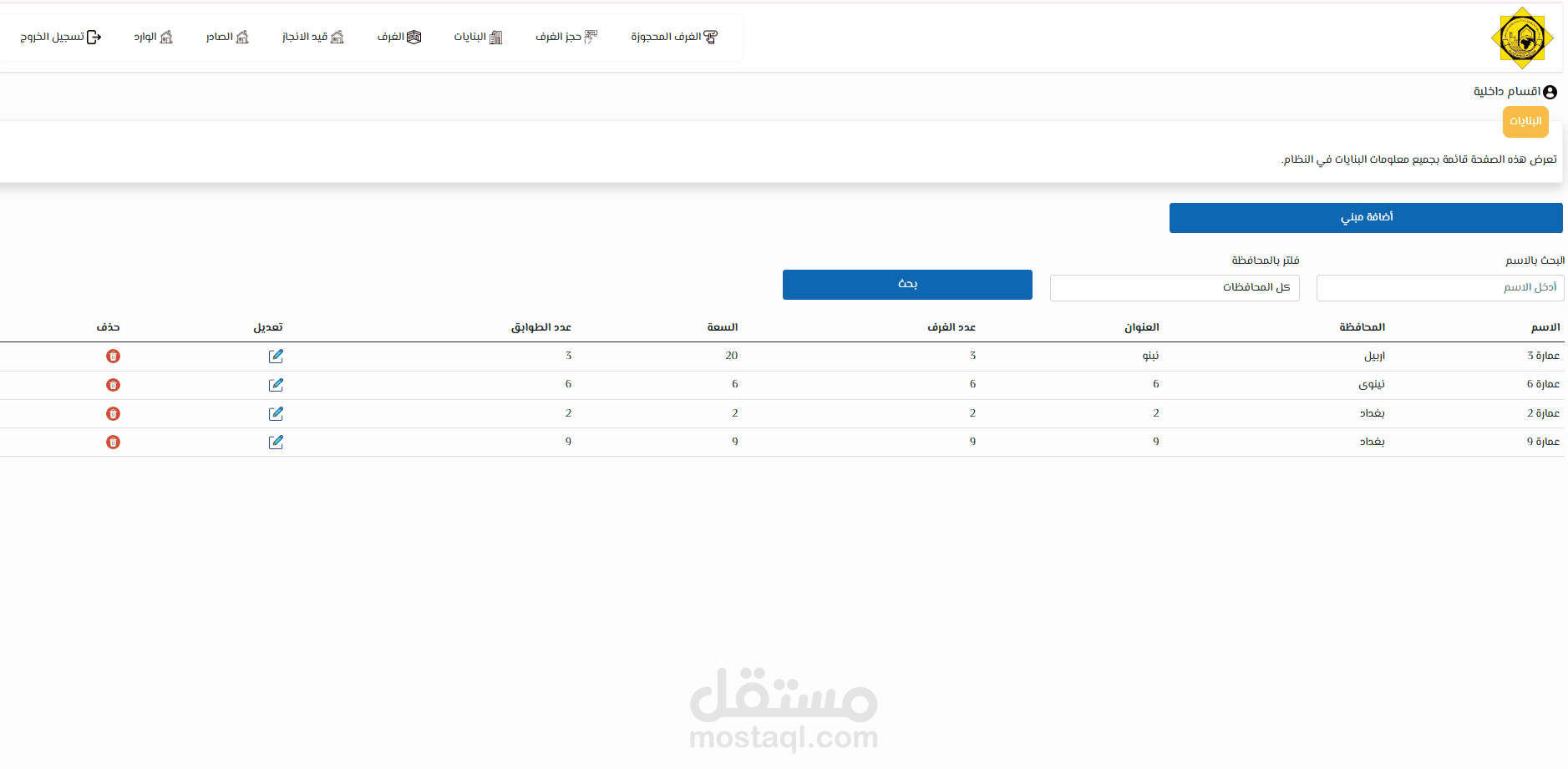The height and width of the screenshot is (769, 1568).
Task: Go to حجز الغرف in navigation
Action: coord(566,37)
